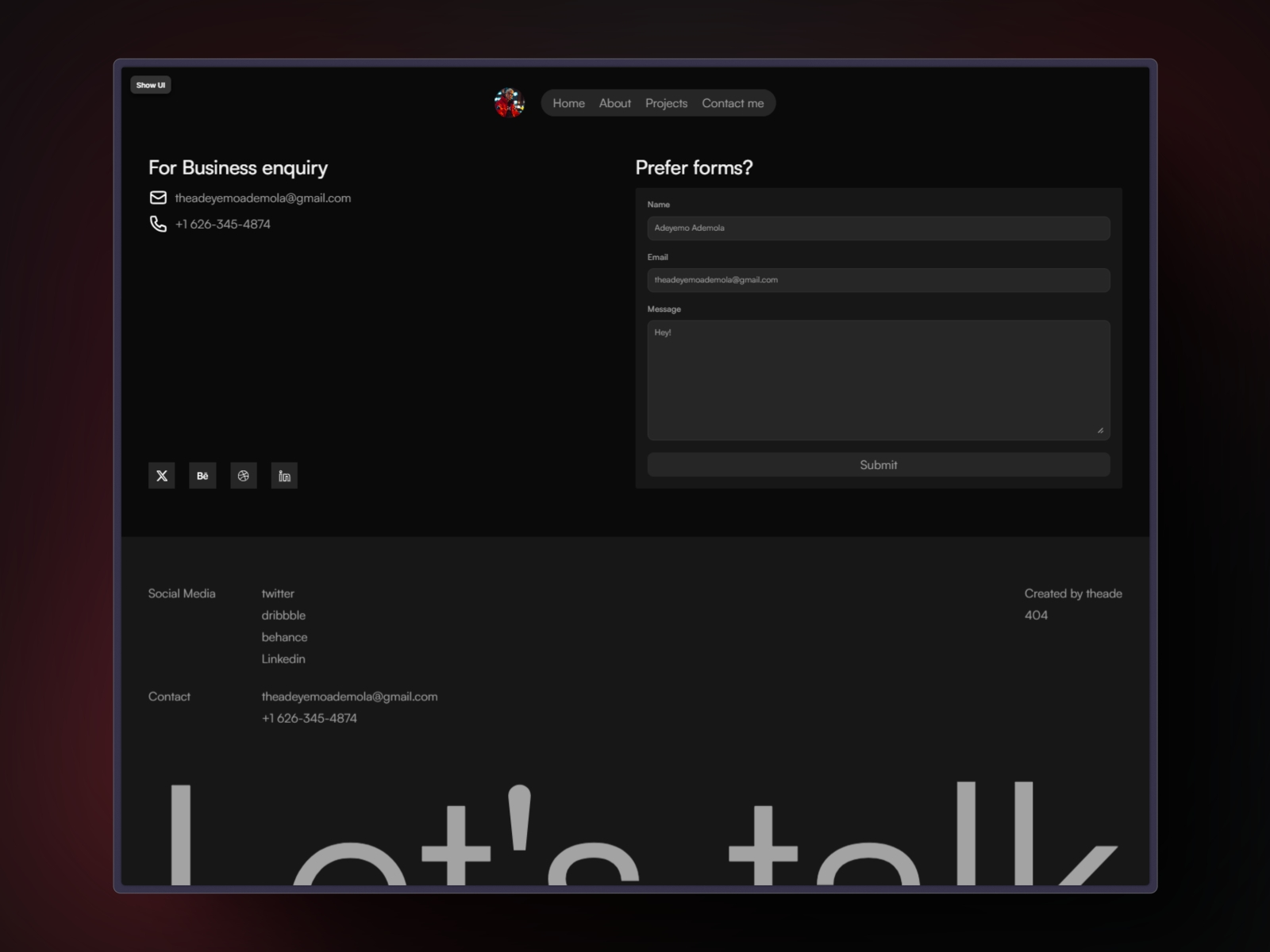The height and width of the screenshot is (952, 1270).
Task: Open the circular avatar logo in the header
Action: tap(509, 103)
